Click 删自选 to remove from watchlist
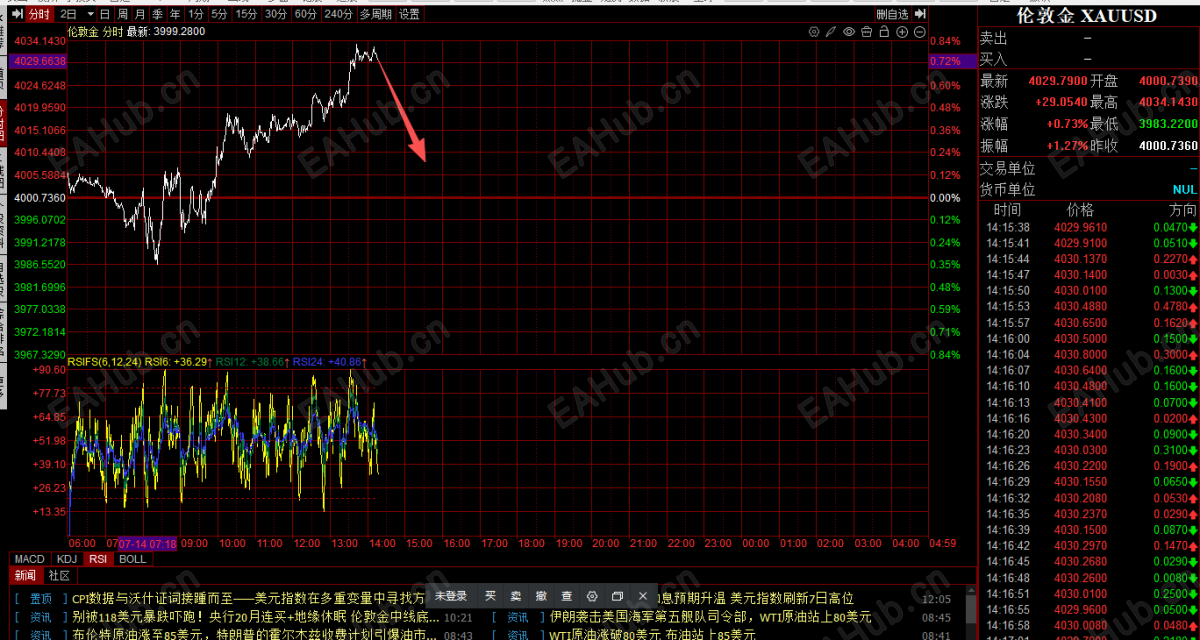 pos(892,14)
